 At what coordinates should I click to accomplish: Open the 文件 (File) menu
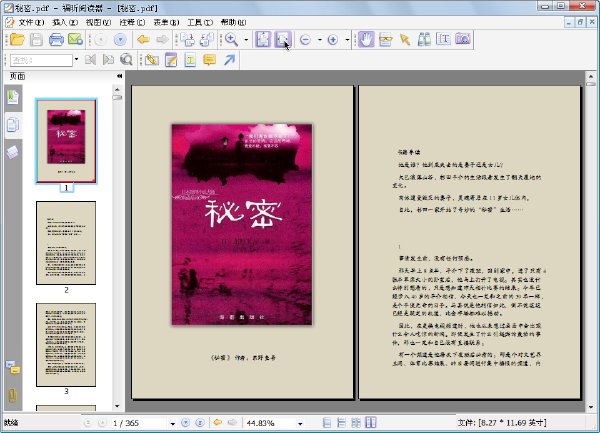(31, 23)
